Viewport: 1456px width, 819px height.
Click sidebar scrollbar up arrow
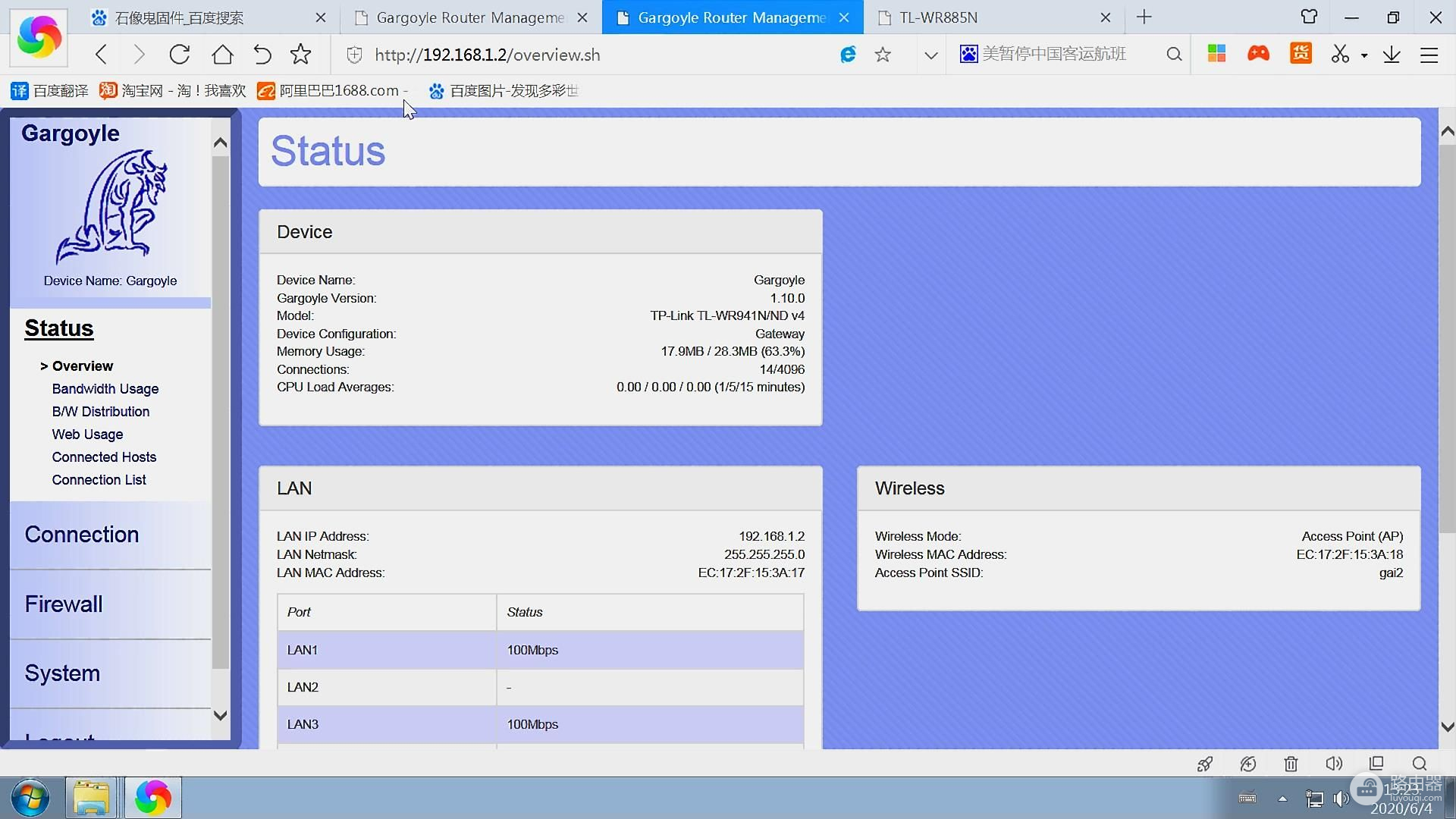221,143
